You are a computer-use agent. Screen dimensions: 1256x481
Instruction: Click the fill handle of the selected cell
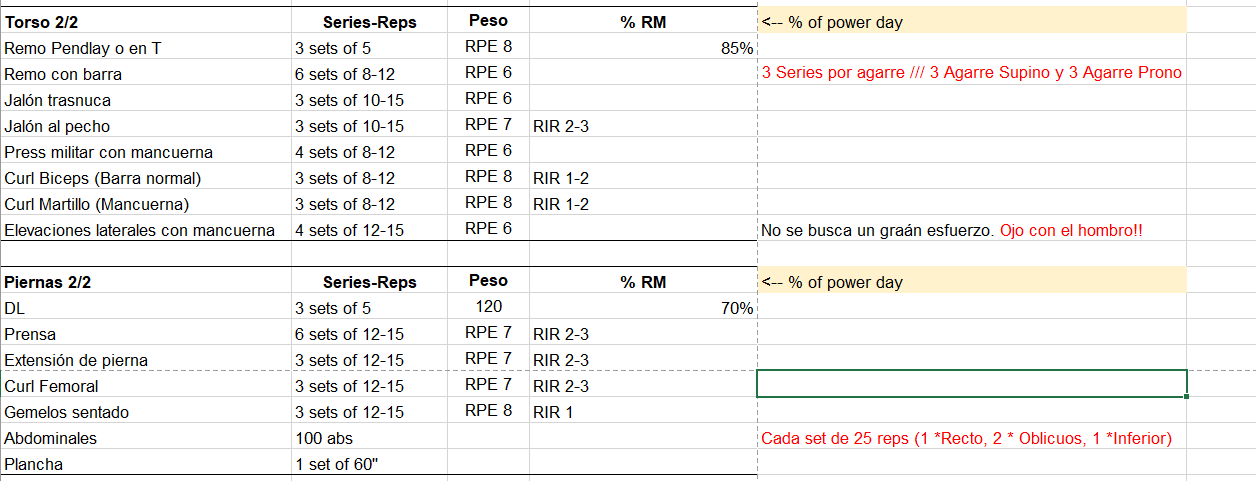click(x=1187, y=397)
